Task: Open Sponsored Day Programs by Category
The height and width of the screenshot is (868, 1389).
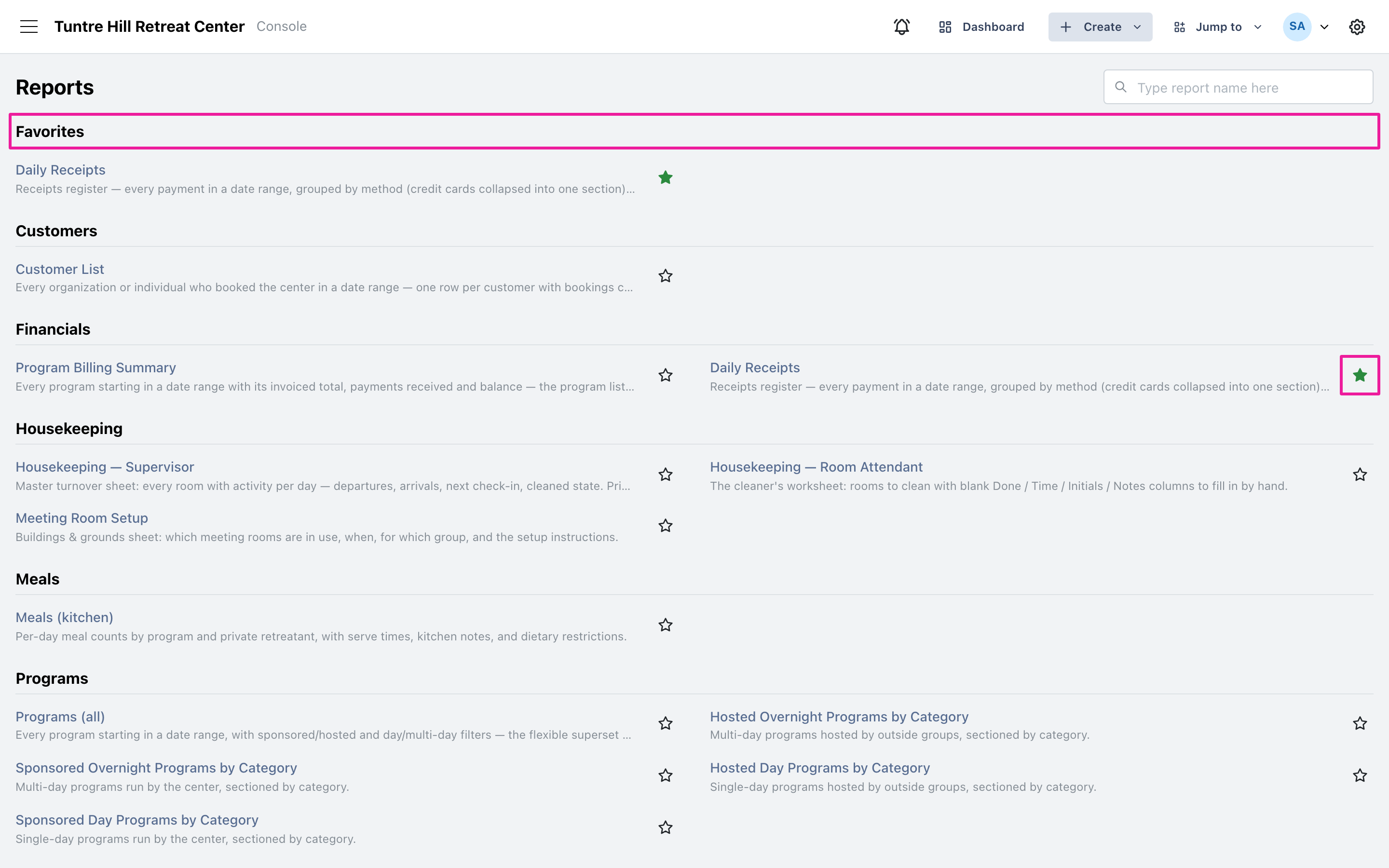Action: pyautogui.click(x=136, y=820)
